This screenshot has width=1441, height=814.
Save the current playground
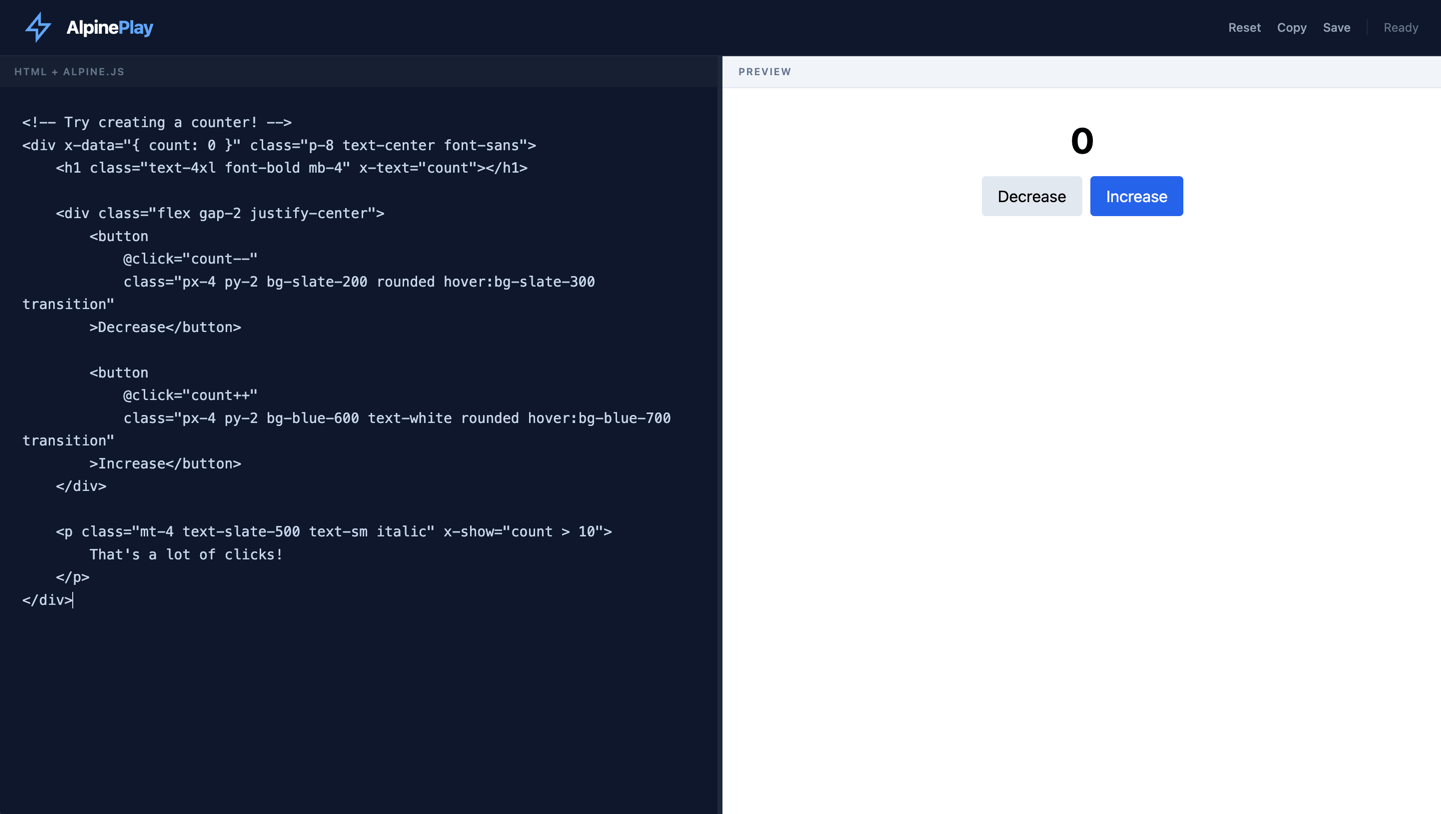coord(1336,28)
